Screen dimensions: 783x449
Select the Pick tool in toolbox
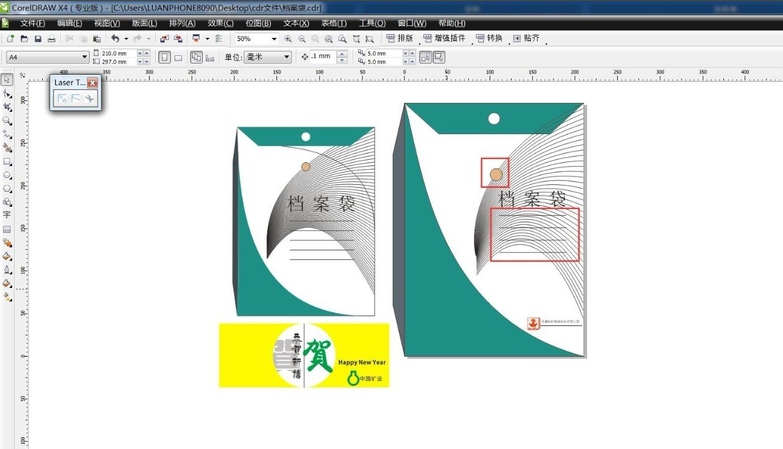pyautogui.click(x=7, y=79)
